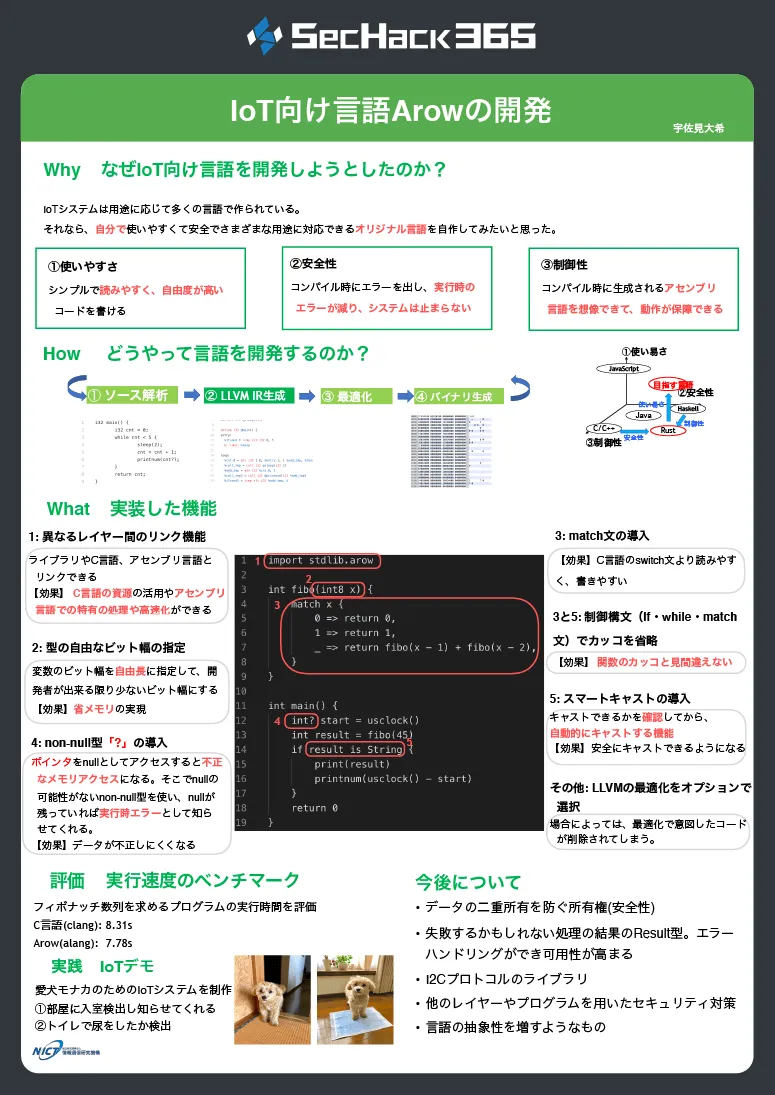Viewport: 775px width, 1095px height.
Task: Open the binary hex dump thumbnail
Action: point(451,451)
